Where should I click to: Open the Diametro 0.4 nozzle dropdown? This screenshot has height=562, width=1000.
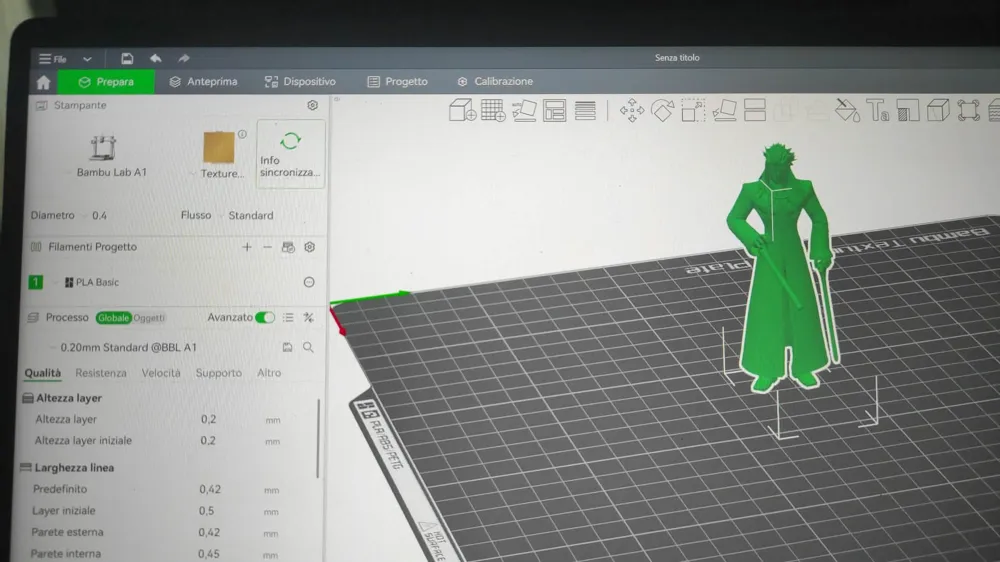coord(99,216)
